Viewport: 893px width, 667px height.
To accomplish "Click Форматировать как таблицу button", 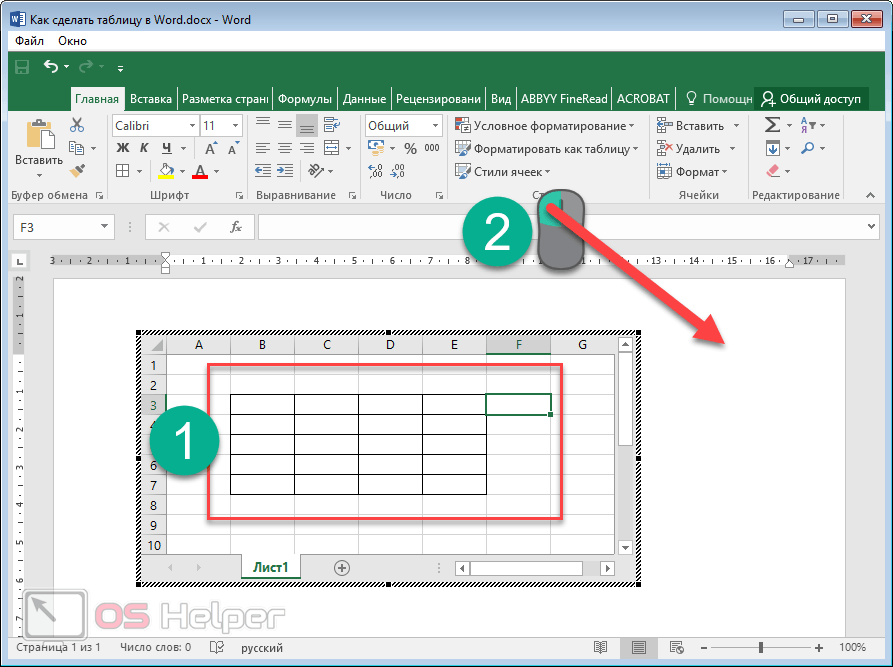I will (547, 148).
